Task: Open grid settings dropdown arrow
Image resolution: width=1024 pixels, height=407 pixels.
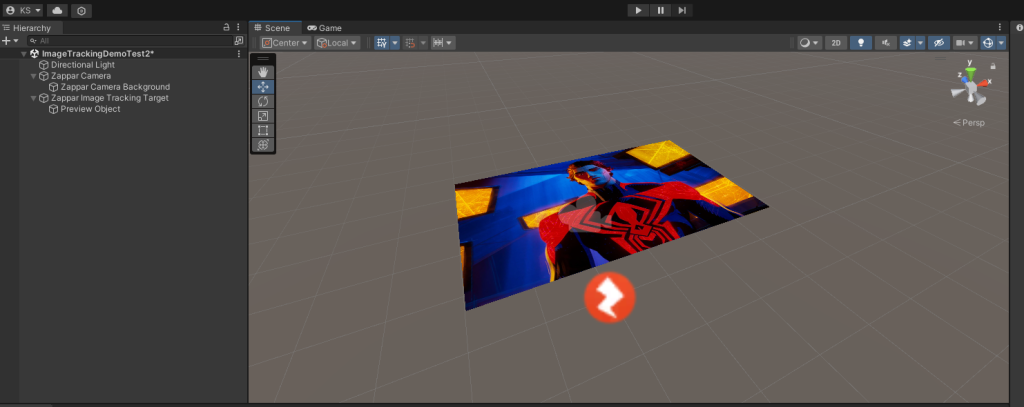Action: (394, 42)
